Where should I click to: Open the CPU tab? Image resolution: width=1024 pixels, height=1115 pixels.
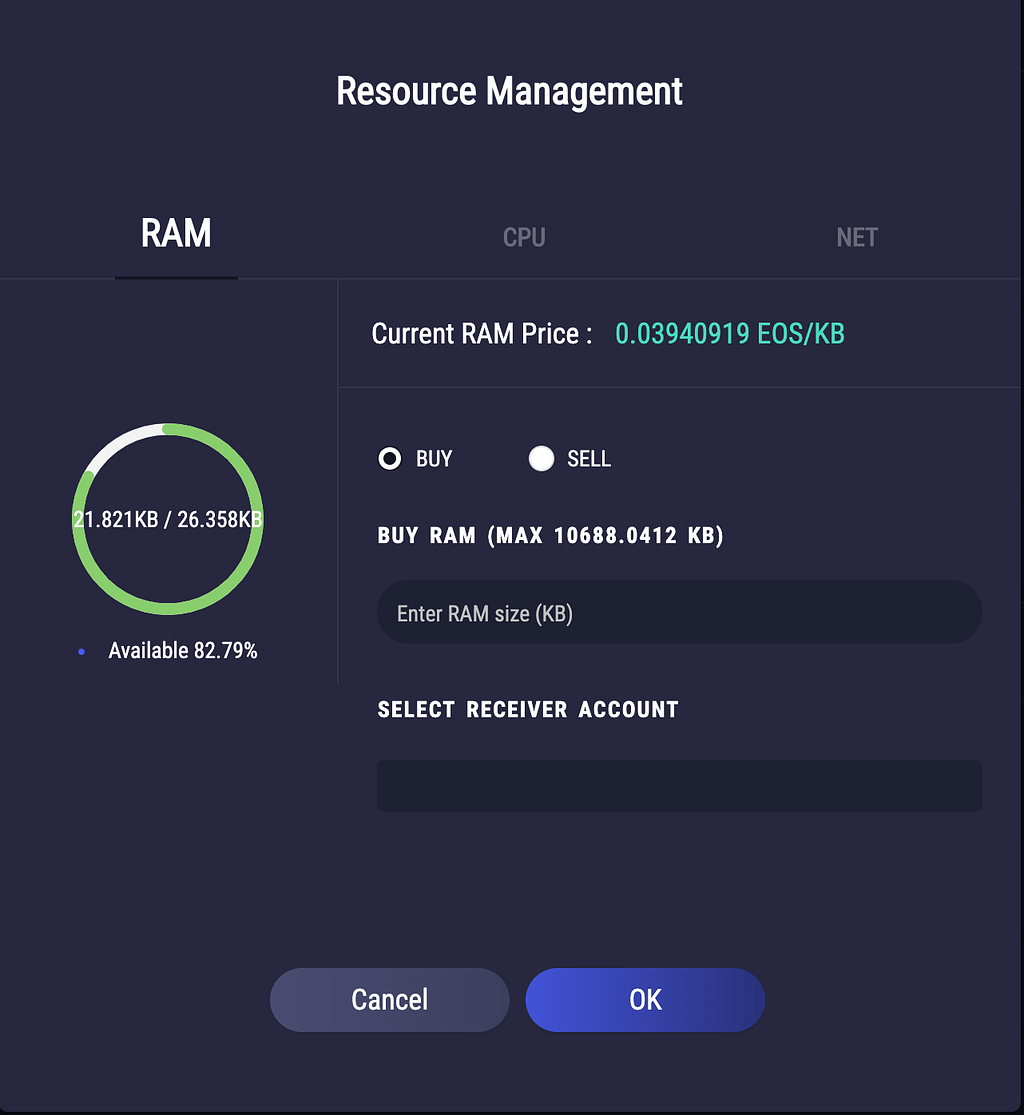(524, 238)
